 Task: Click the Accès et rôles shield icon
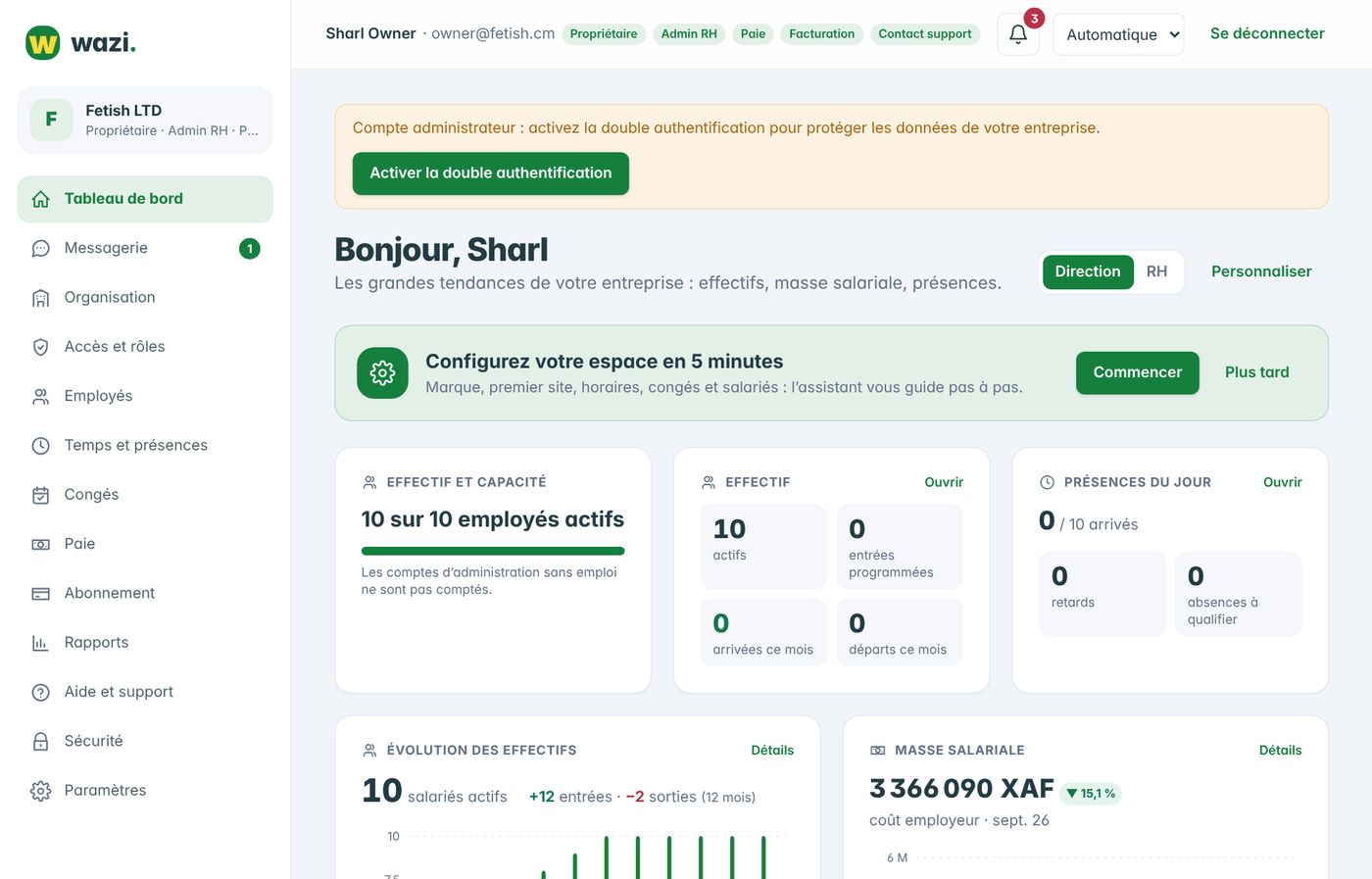40,347
